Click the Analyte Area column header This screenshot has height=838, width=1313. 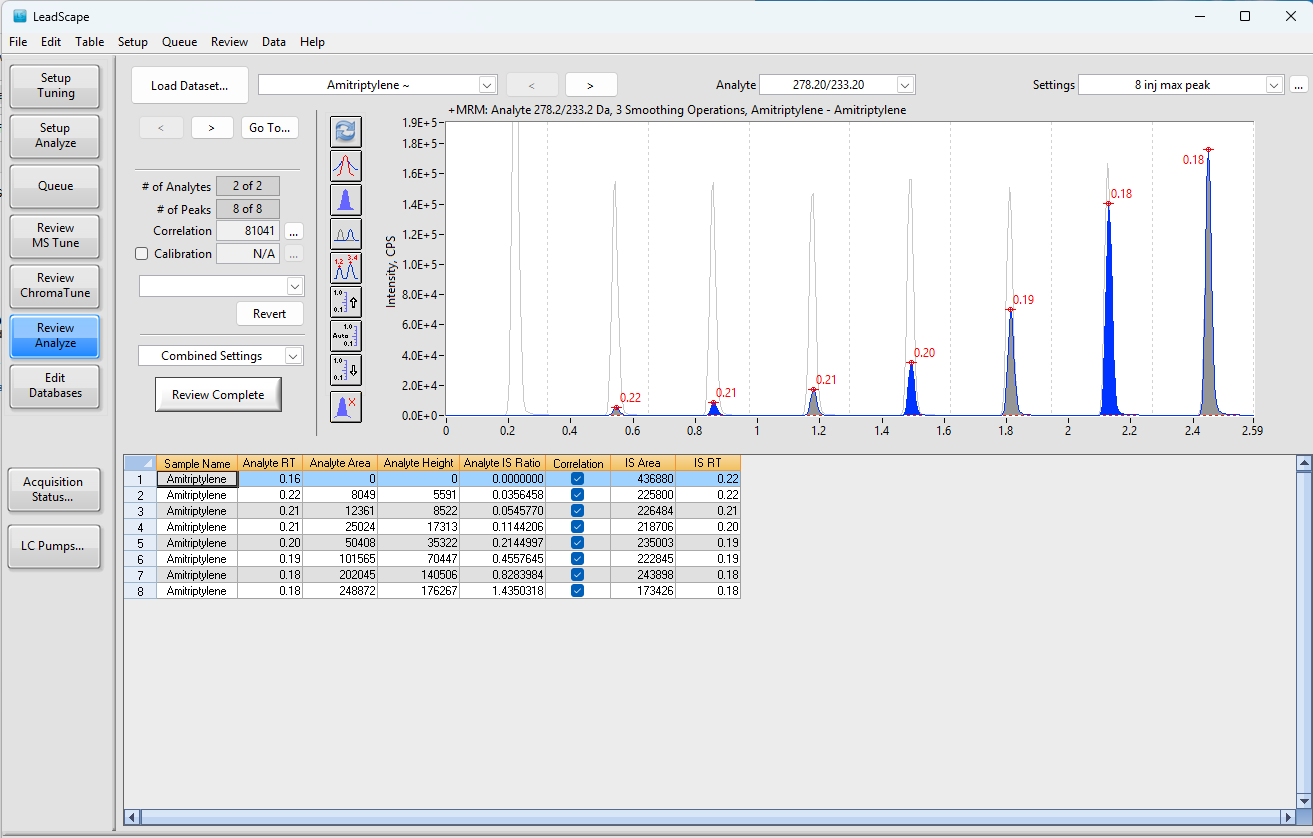(341, 463)
